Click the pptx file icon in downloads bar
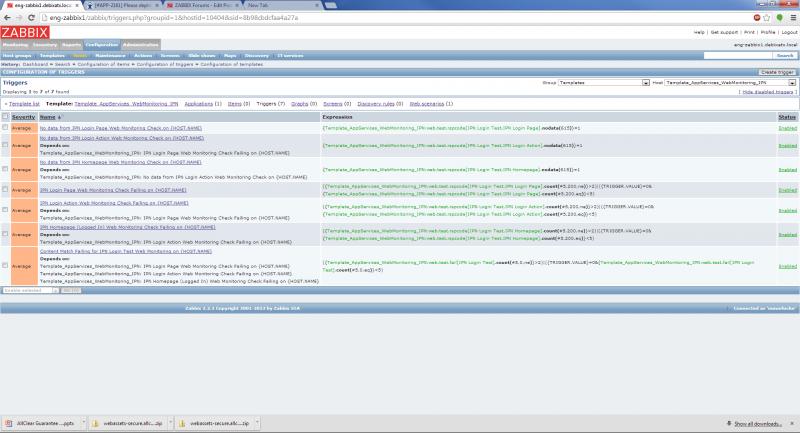Image resolution: width=800 pixels, height=433 pixels. 9,423
